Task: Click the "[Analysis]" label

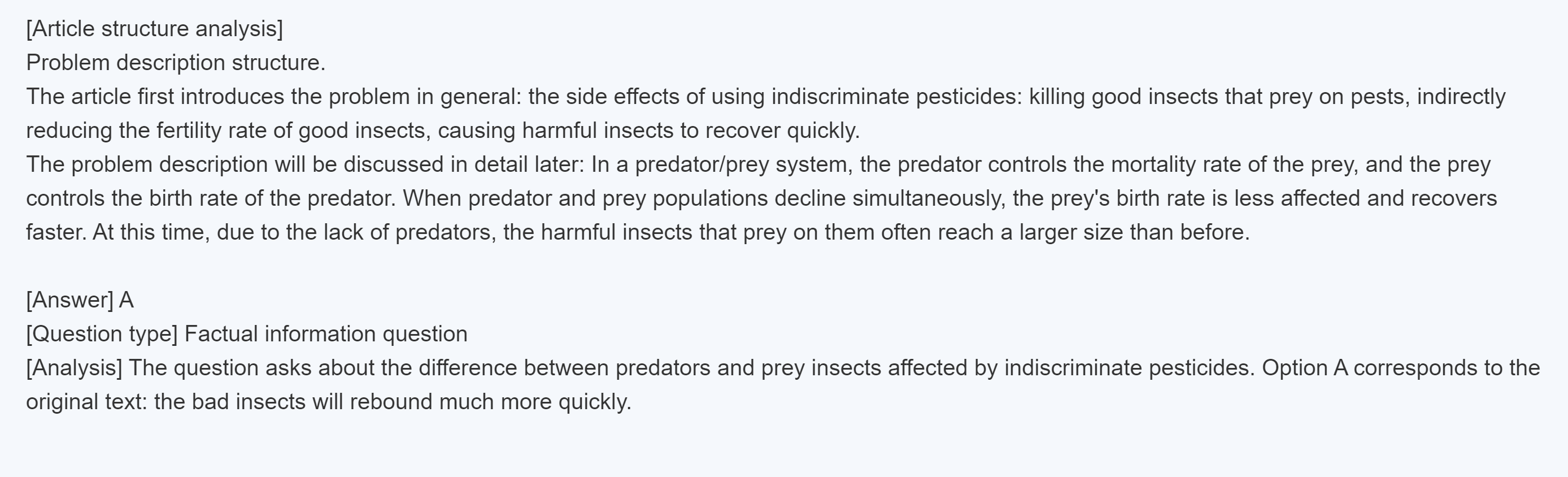Action: tap(74, 368)
